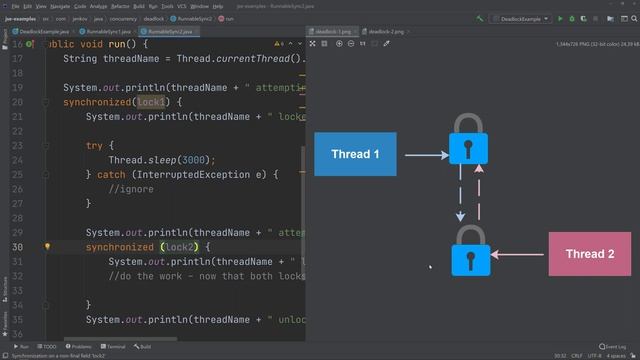Open the Problems tool window
The image size is (640, 360).
tap(78, 347)
